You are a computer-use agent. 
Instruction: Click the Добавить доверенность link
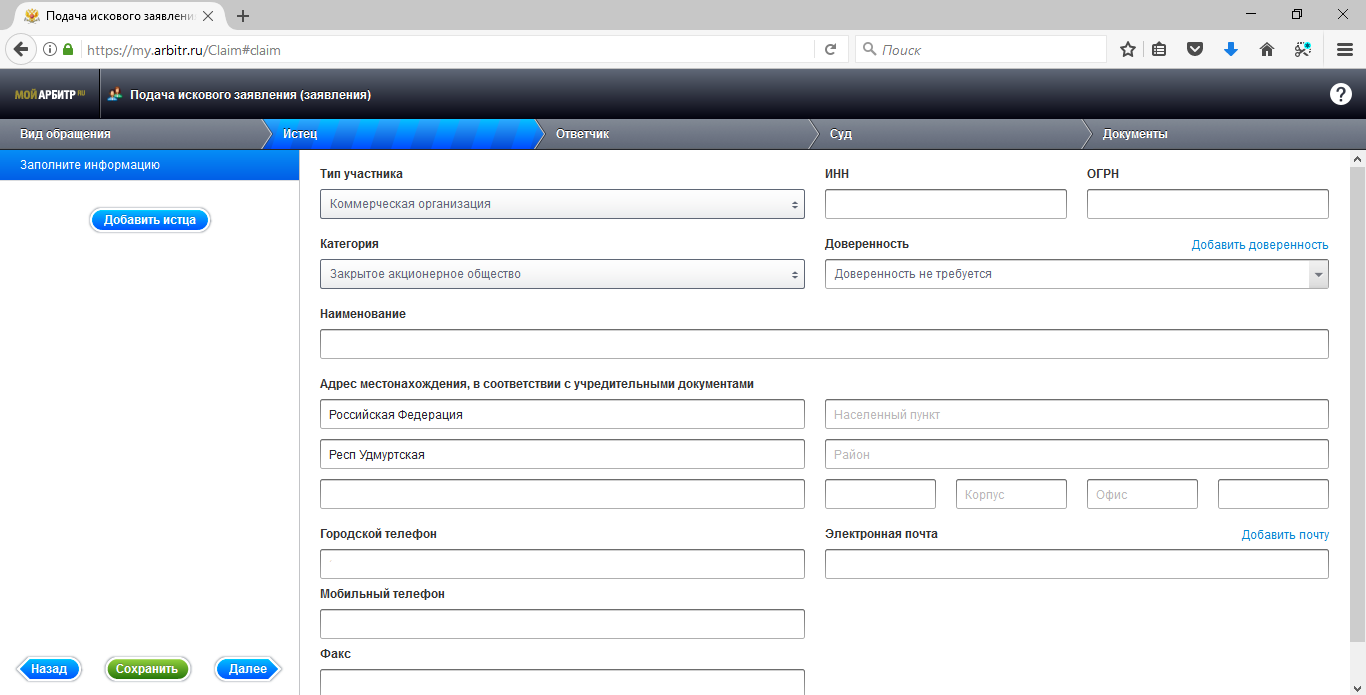[1259, 245]
